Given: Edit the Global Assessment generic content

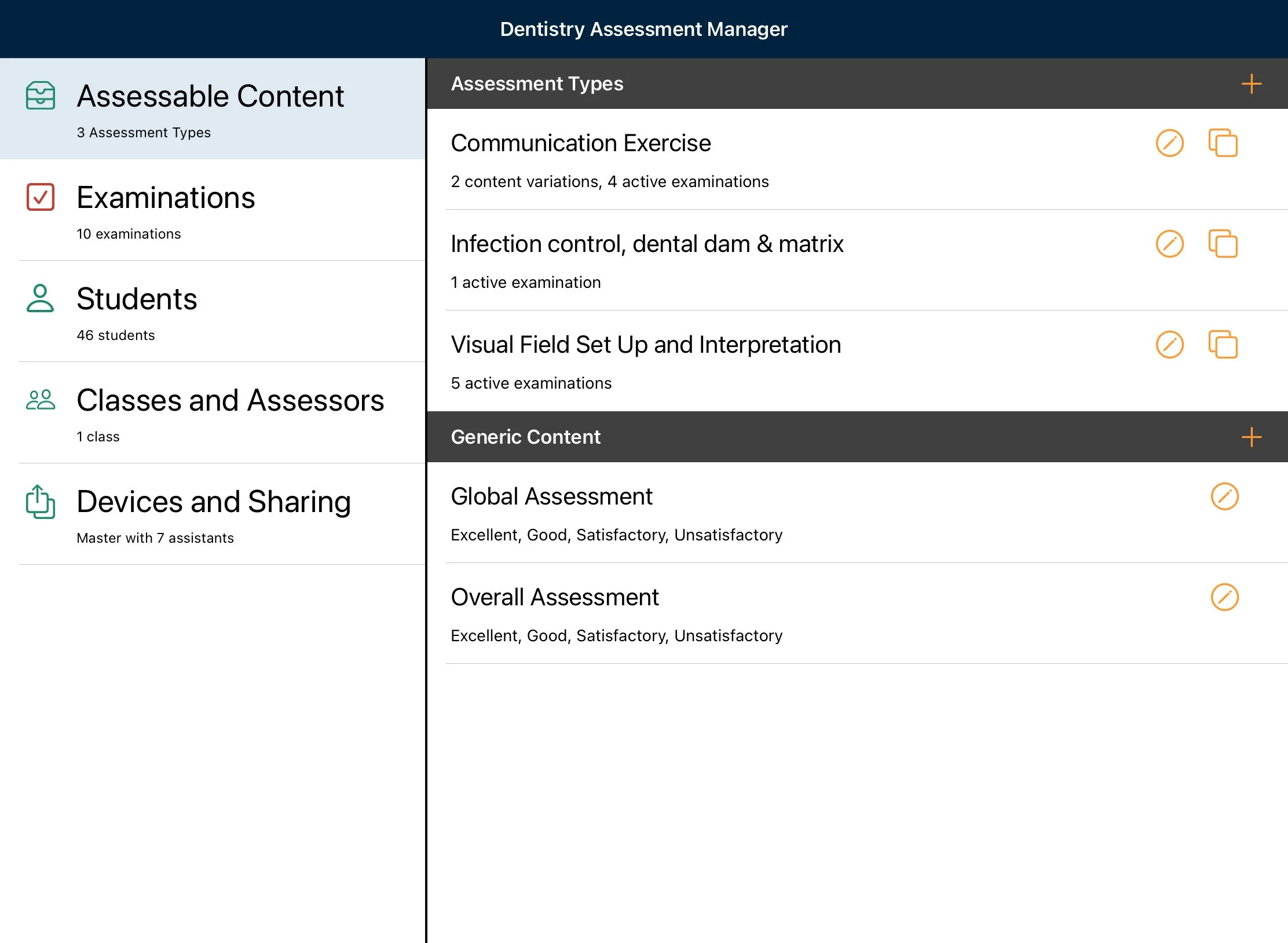Looking at the screenshot, I should 1224,496.
